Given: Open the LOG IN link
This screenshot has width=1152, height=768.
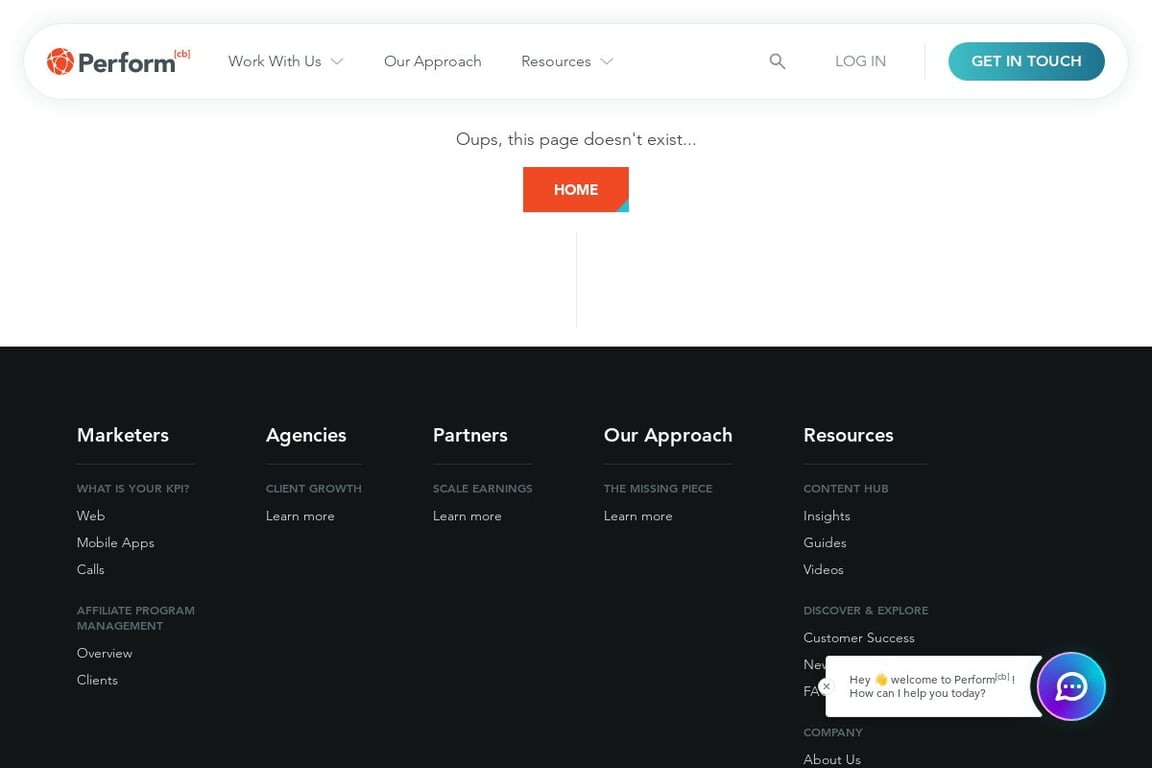Looking at the screenshot, I should click(860, 61).
